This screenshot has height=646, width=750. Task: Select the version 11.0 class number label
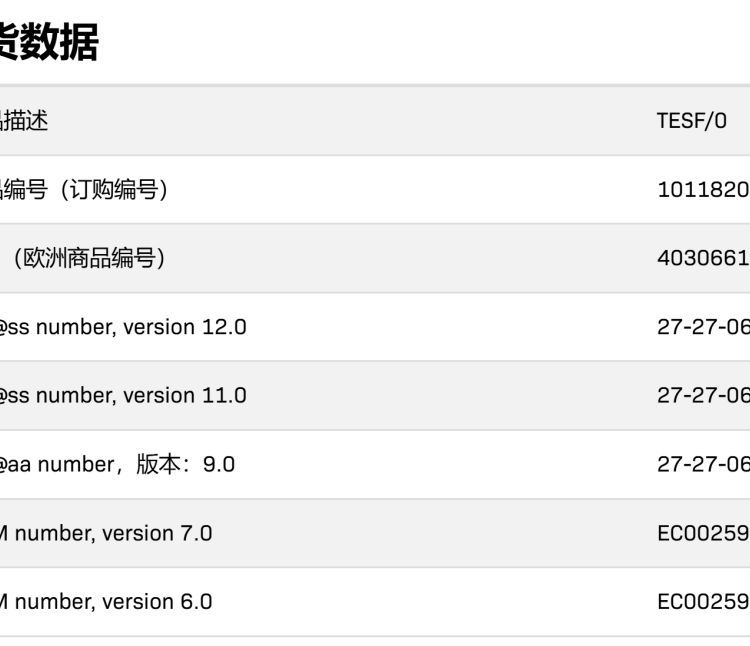coord(122,395)
